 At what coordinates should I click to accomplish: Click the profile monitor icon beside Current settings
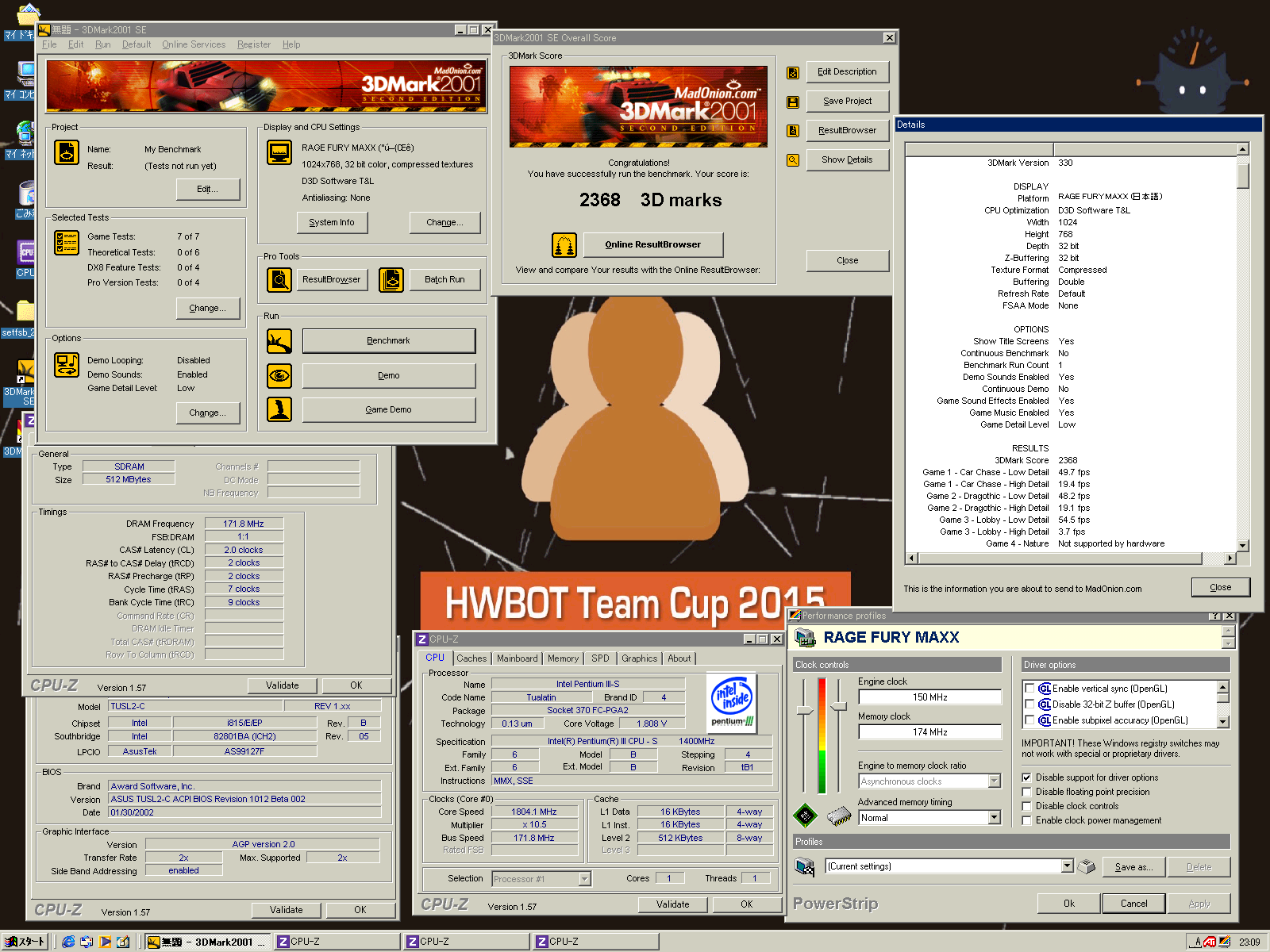(805, 866)
